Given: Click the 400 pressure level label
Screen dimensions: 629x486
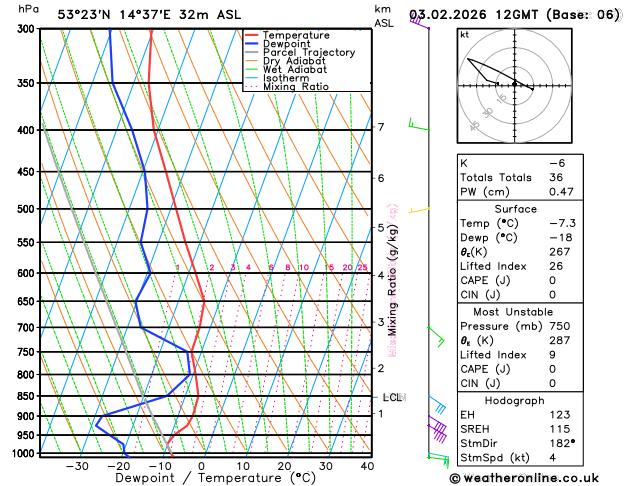Looking at the screenshot, I should (28, 130).
